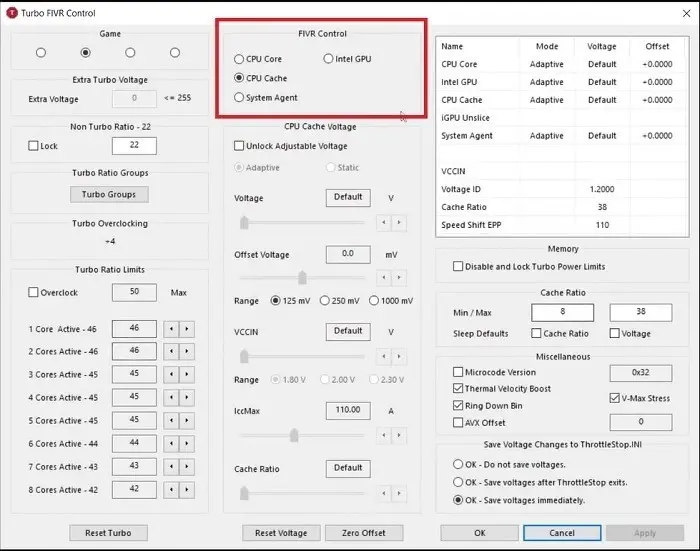Open the Turbo Groups button

point(109,194)
